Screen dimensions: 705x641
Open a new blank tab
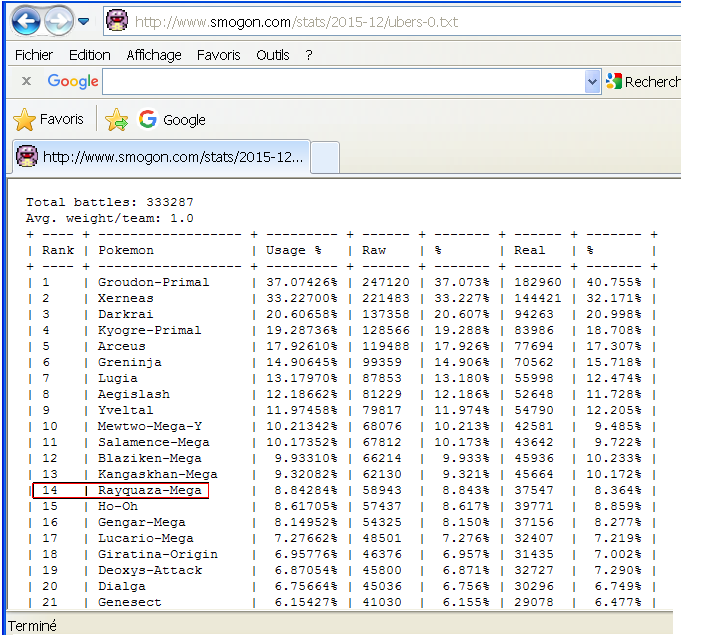pyautogui.click(x=327, y=157)
